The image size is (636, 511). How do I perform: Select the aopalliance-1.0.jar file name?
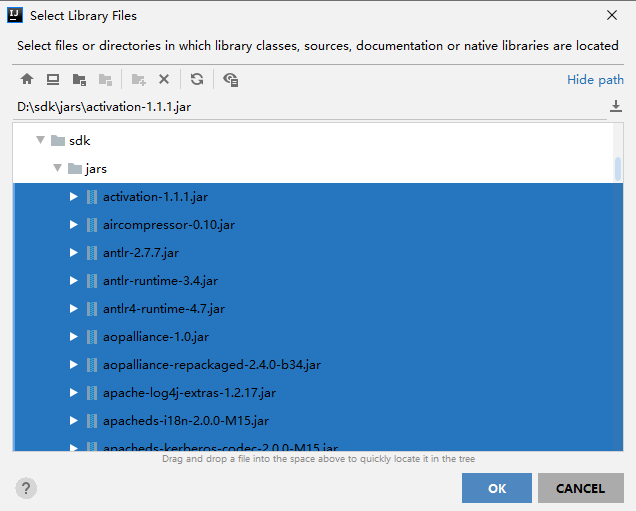coord(156,337)
